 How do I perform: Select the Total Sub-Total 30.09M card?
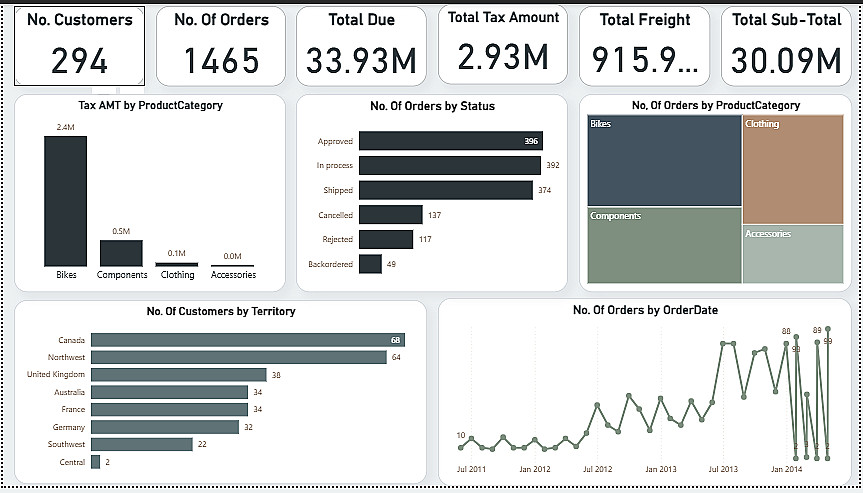point(786,46)
